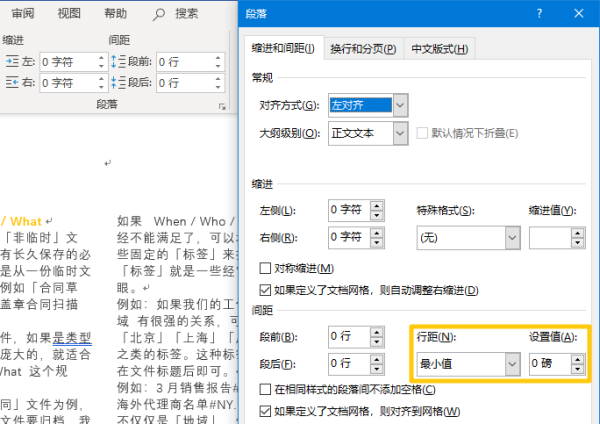Click the right indent icon in ribbon
The width and height of the screenshot is (600, 424).
(12, 82)
